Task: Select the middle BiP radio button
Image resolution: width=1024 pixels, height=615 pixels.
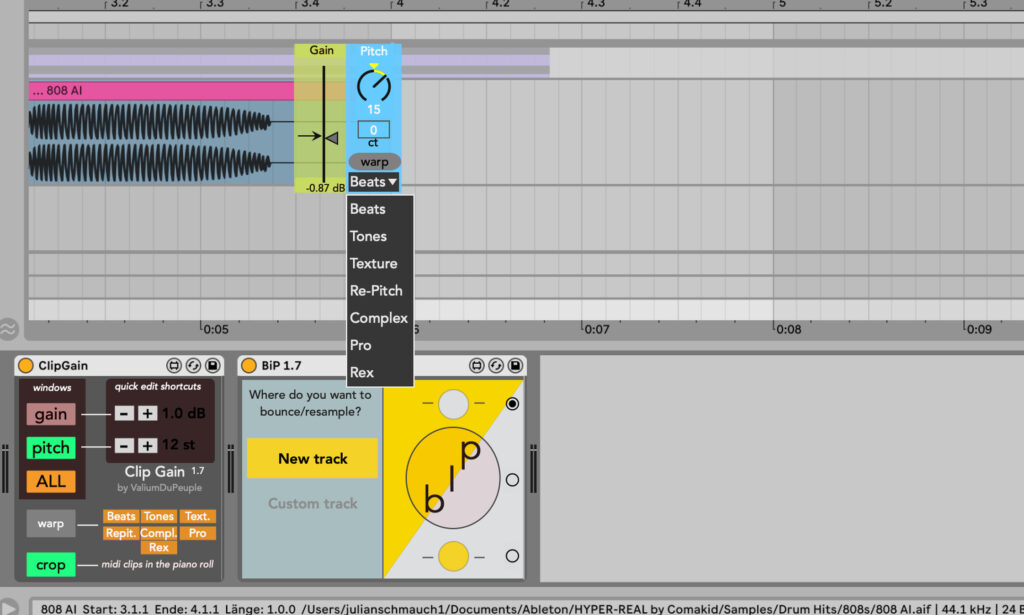Action: 512,480
